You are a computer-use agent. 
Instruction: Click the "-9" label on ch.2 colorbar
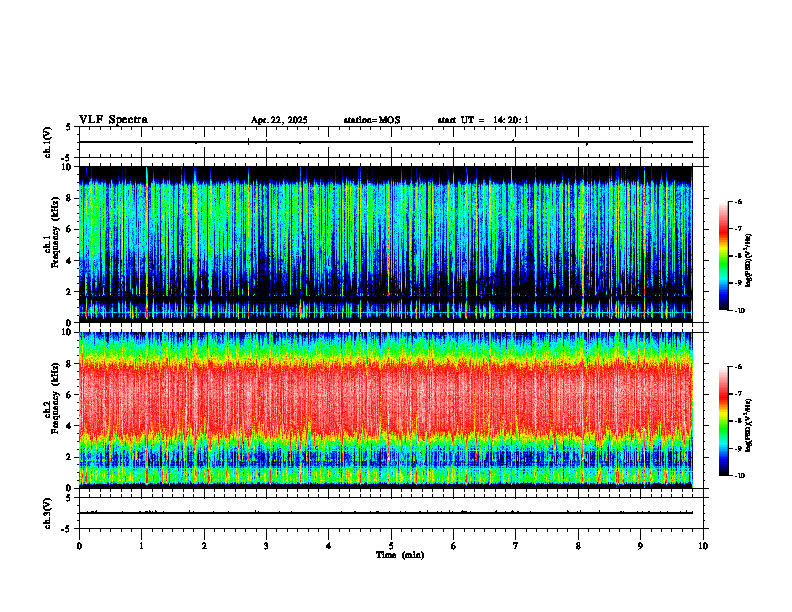click(x=738, y=448)
